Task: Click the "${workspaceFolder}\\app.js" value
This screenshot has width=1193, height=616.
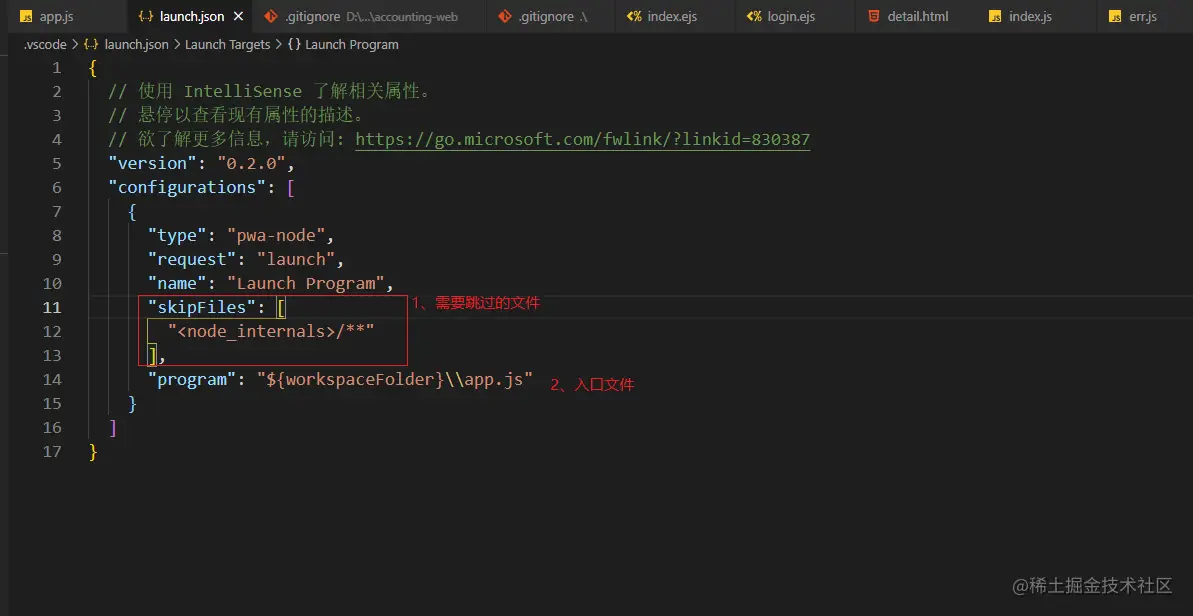Action: pos(395,379)
